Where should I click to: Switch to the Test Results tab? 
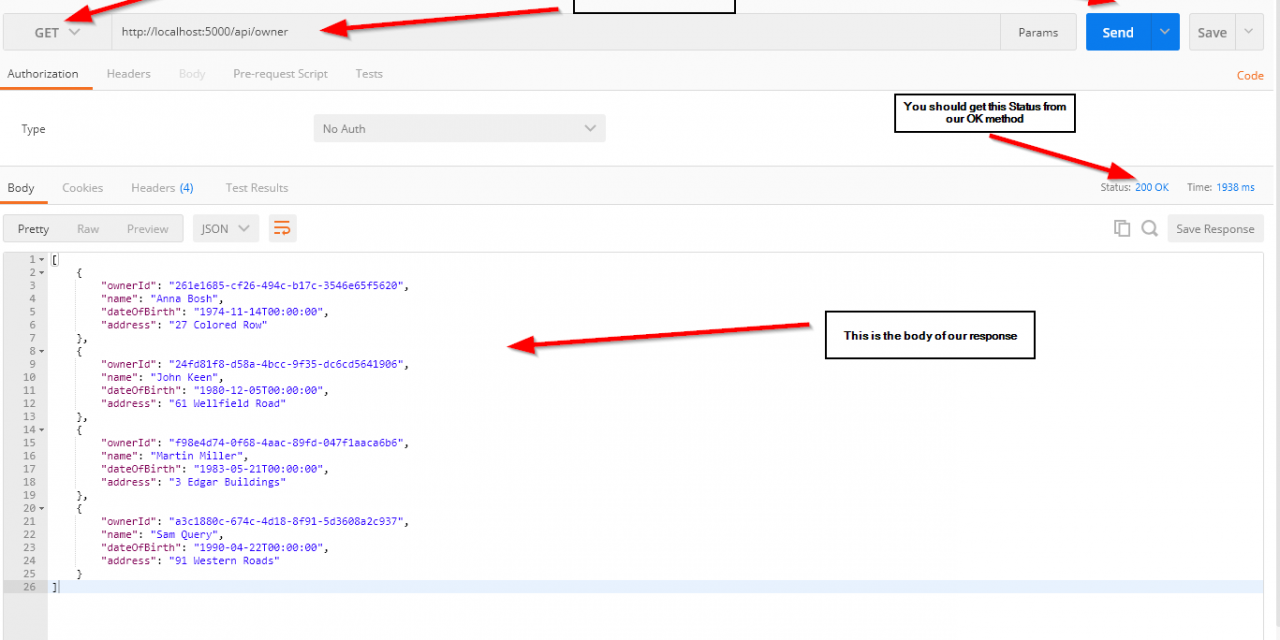point(256,188)
